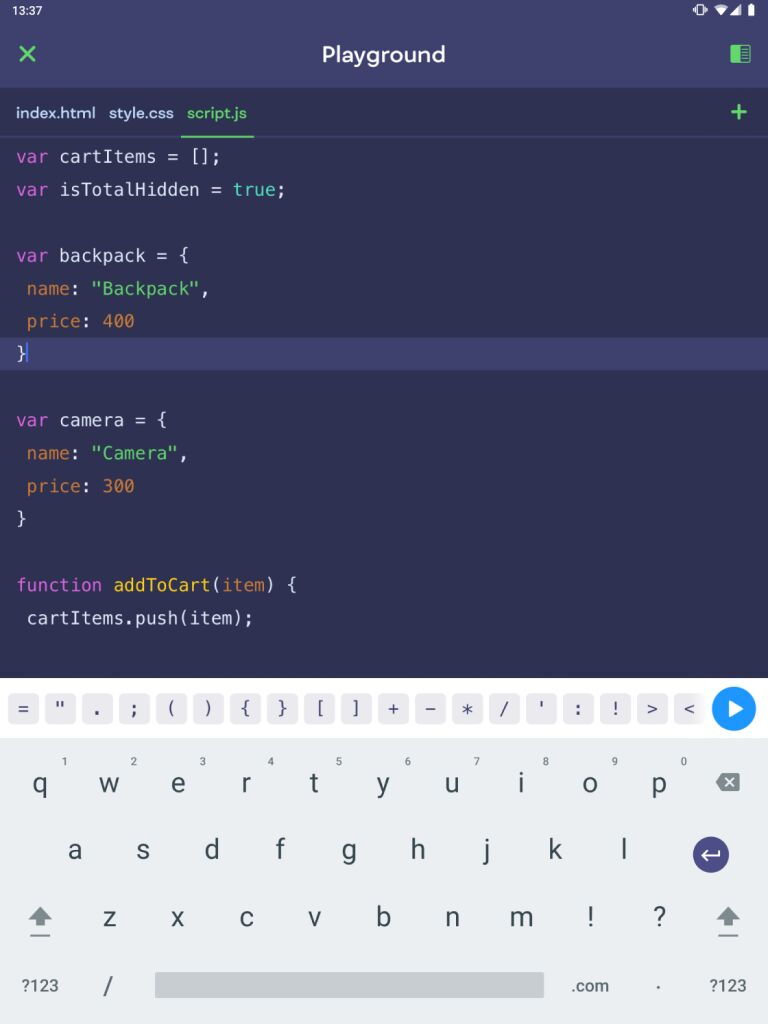Switch to symbols with left ?123 key
Image resolution: width=768 pixels, height=1024 pixels.
40,985
